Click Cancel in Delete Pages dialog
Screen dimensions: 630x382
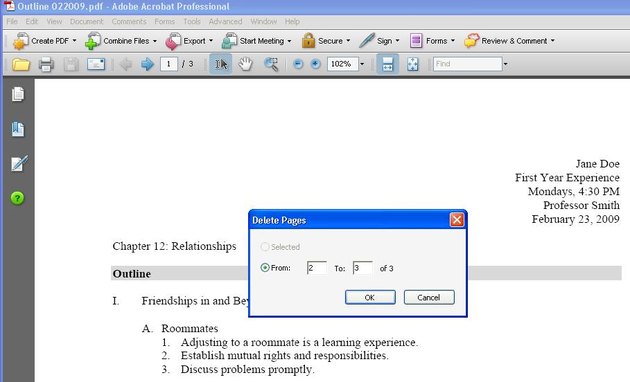[429, 297]
